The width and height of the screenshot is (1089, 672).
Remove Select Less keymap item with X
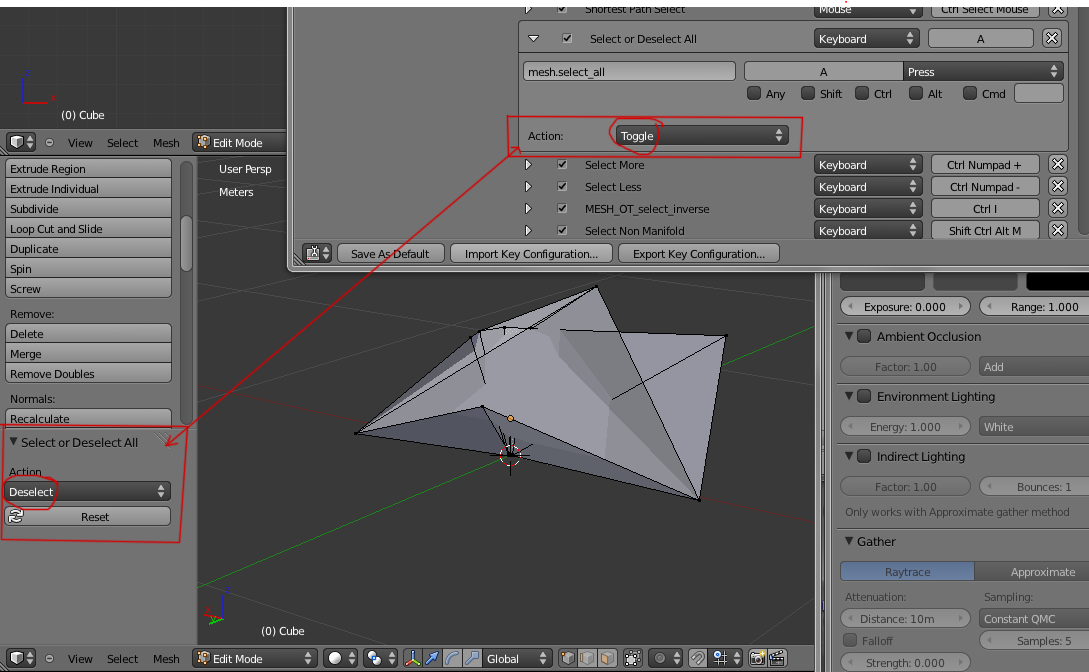click(1057, 187)
